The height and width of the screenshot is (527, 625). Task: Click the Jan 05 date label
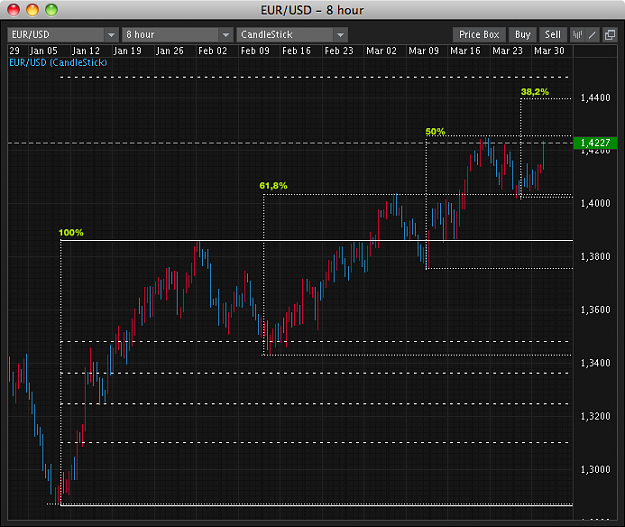pos(44,51)
